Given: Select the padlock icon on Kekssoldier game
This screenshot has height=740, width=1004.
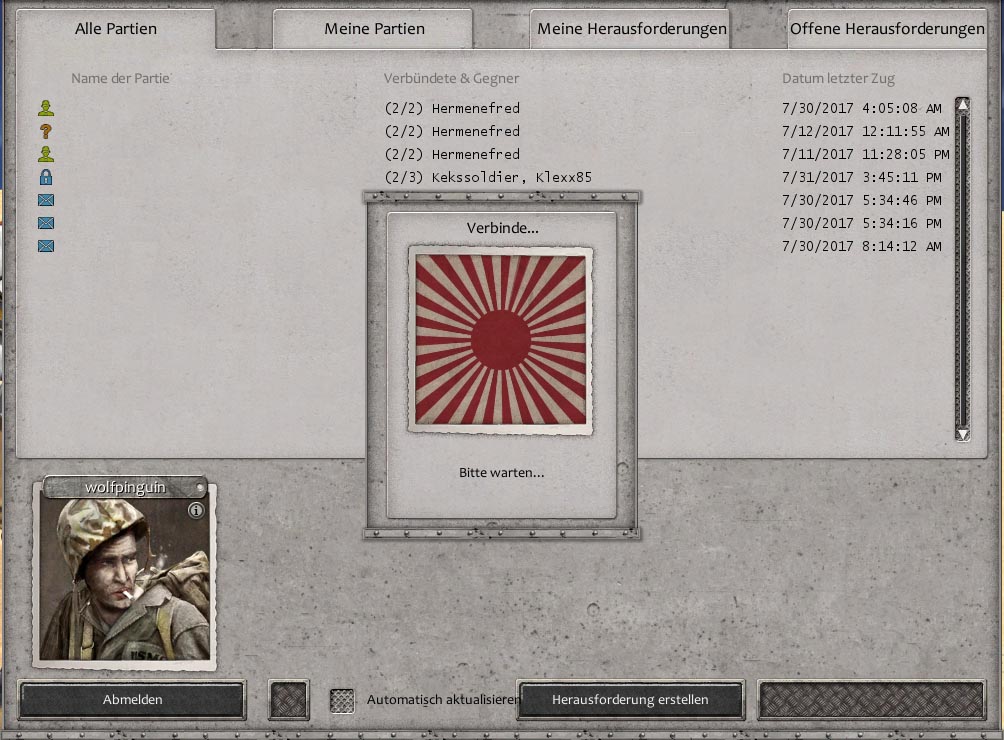Looking at the screenshot, I should [x=45, y=177].
